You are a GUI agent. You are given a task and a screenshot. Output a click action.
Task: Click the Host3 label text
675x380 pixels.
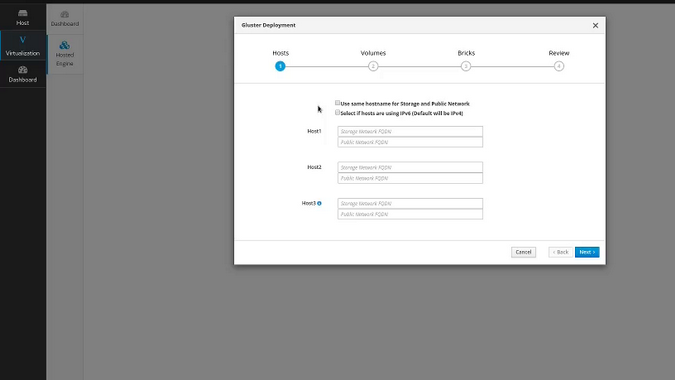(x=309, y=203)
